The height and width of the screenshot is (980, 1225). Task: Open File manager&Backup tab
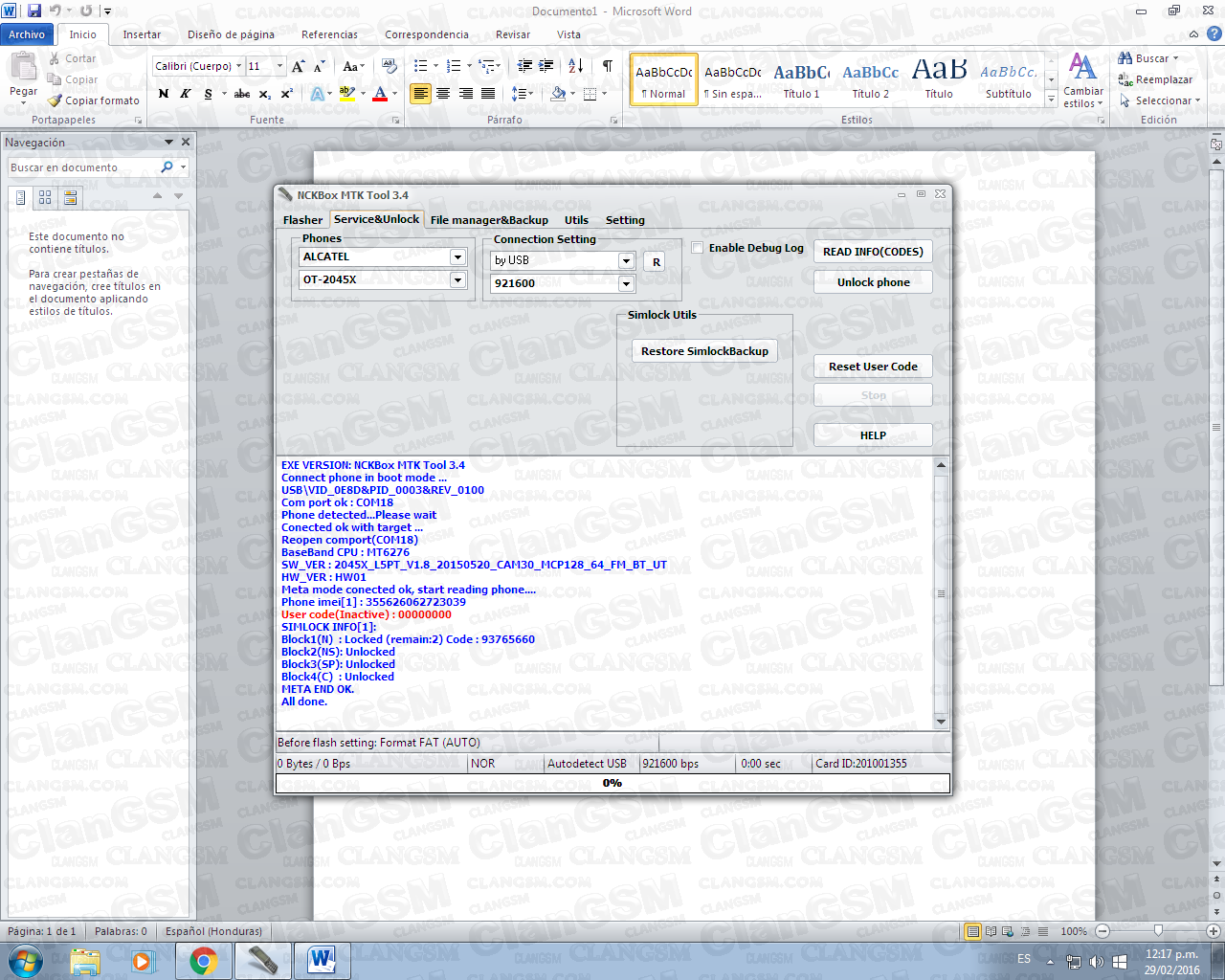[x=489, y=220]
